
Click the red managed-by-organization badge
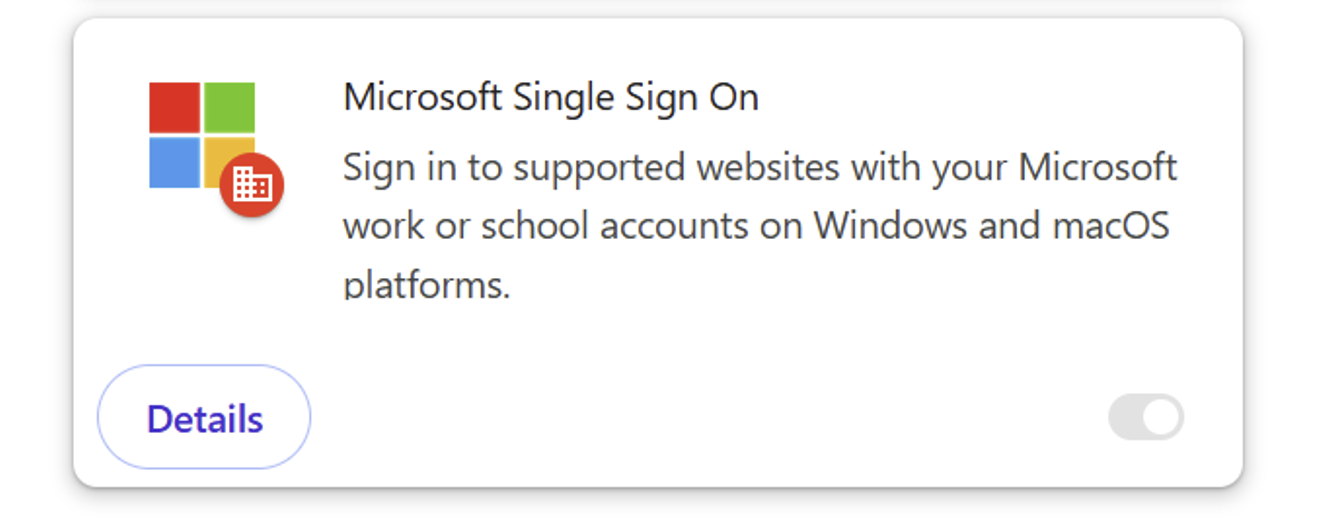[252, 185]
